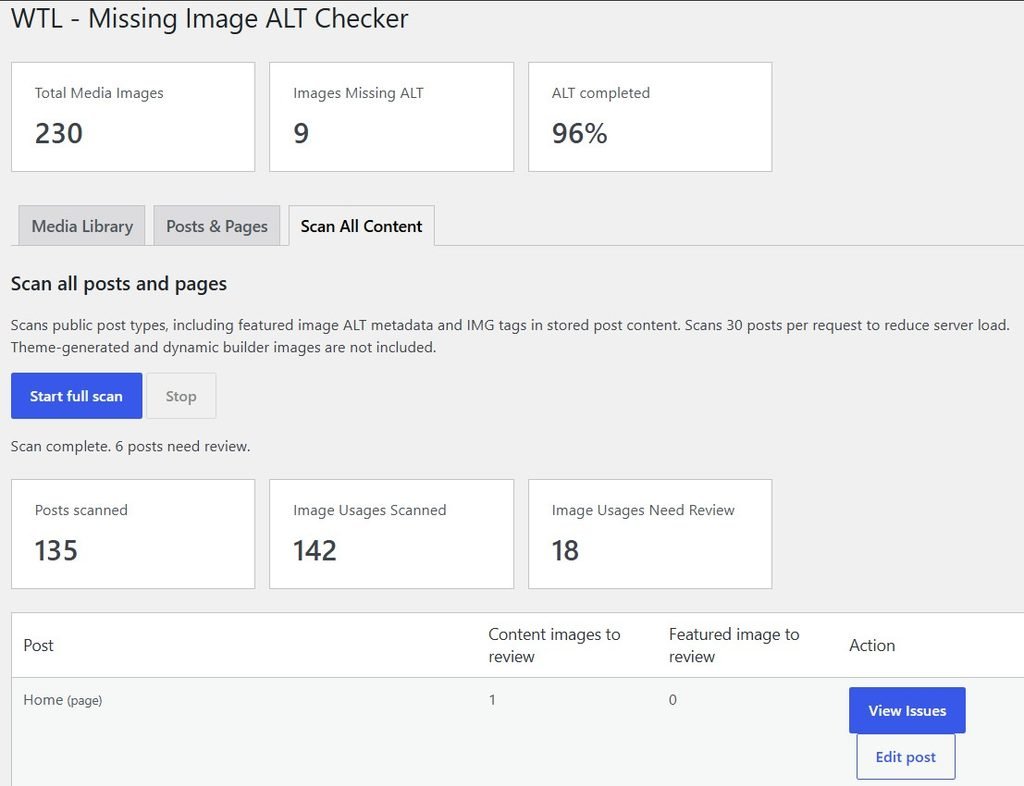Click the 'Image Usages Need Review' card label
This screenshot has height=786, width=1024.
[x=643, y=511]
